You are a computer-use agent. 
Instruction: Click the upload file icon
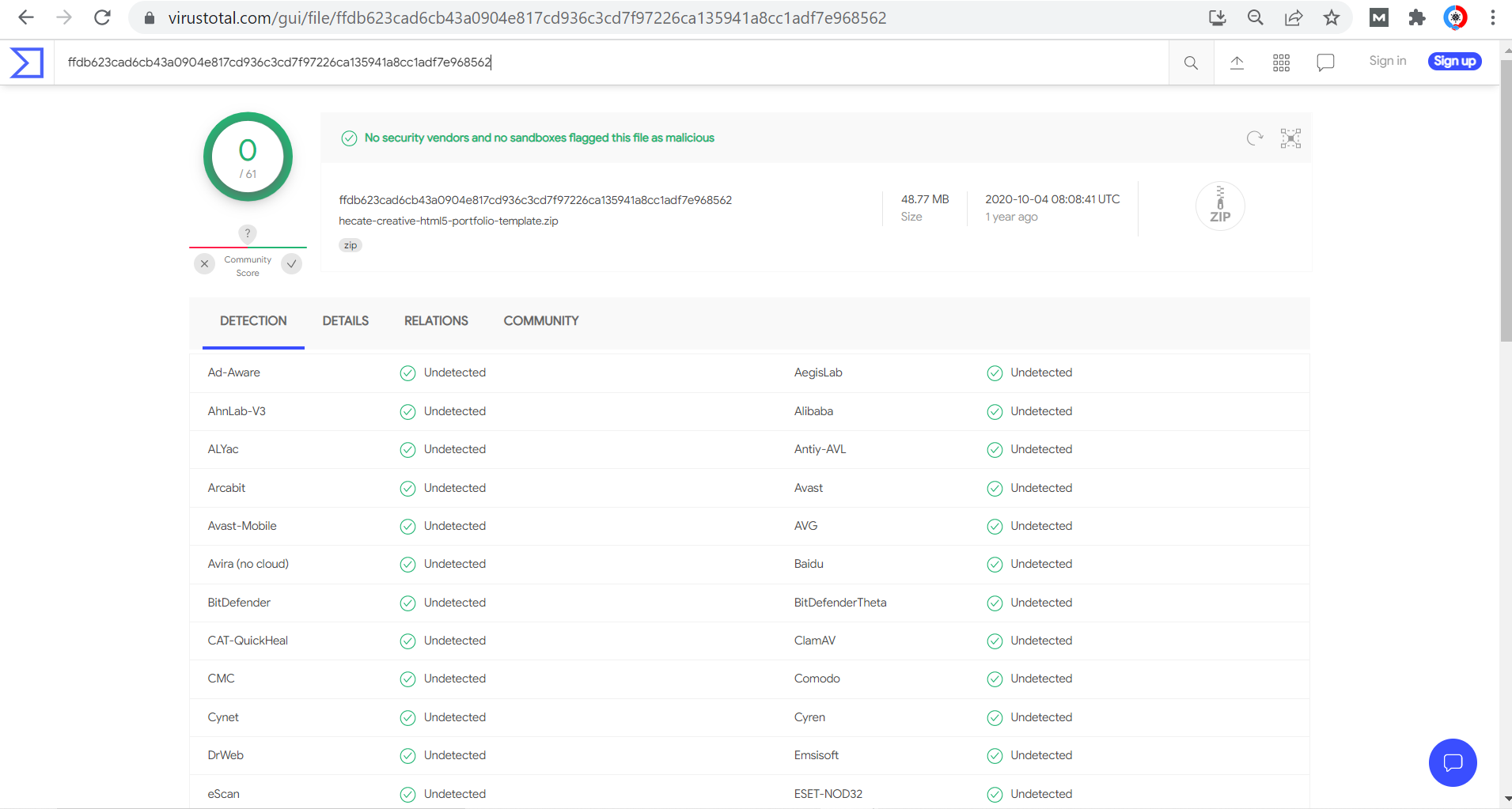tap(1237, 62)
